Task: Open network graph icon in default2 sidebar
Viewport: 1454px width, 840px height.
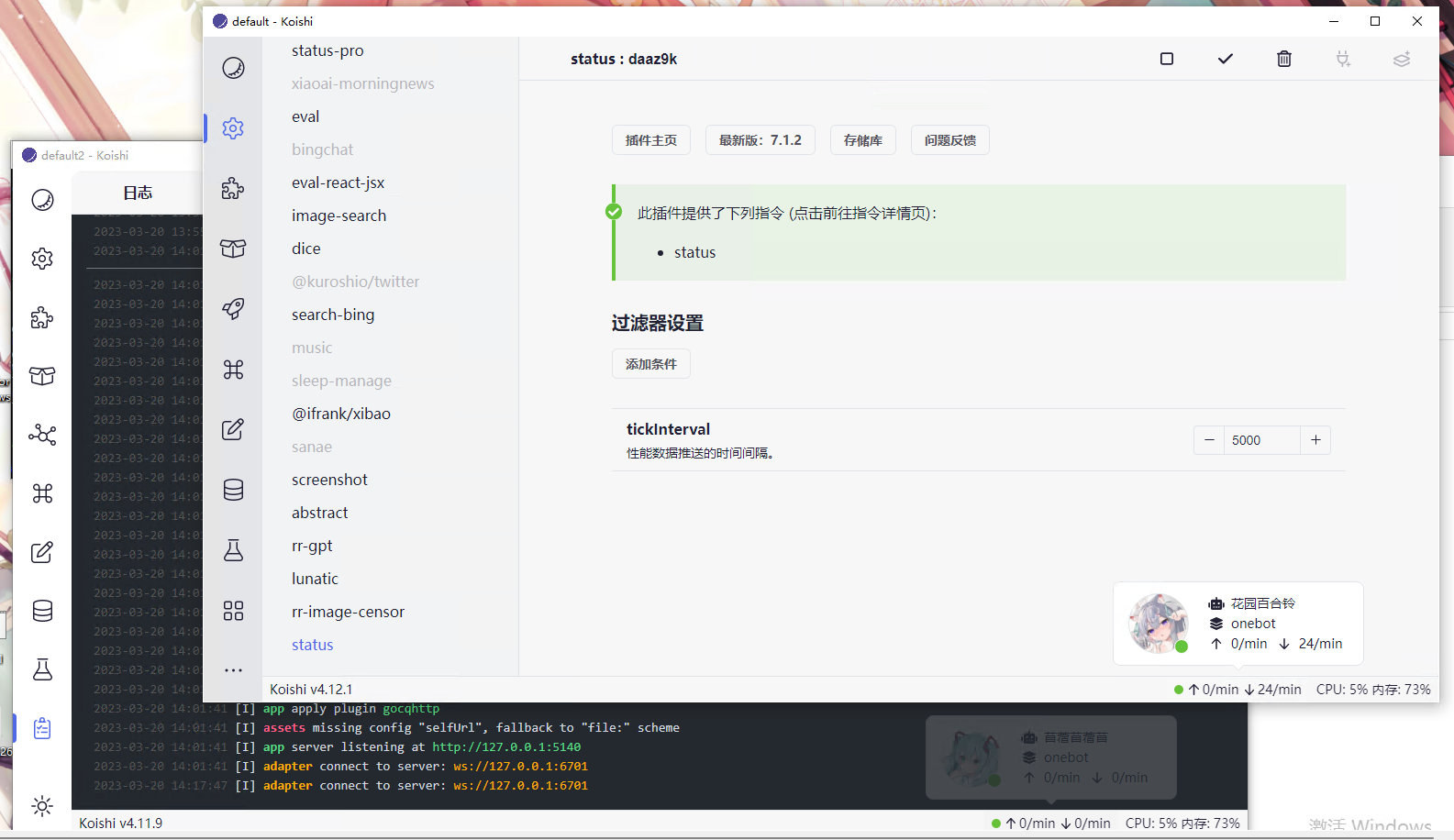Action: tap(42, 435)
